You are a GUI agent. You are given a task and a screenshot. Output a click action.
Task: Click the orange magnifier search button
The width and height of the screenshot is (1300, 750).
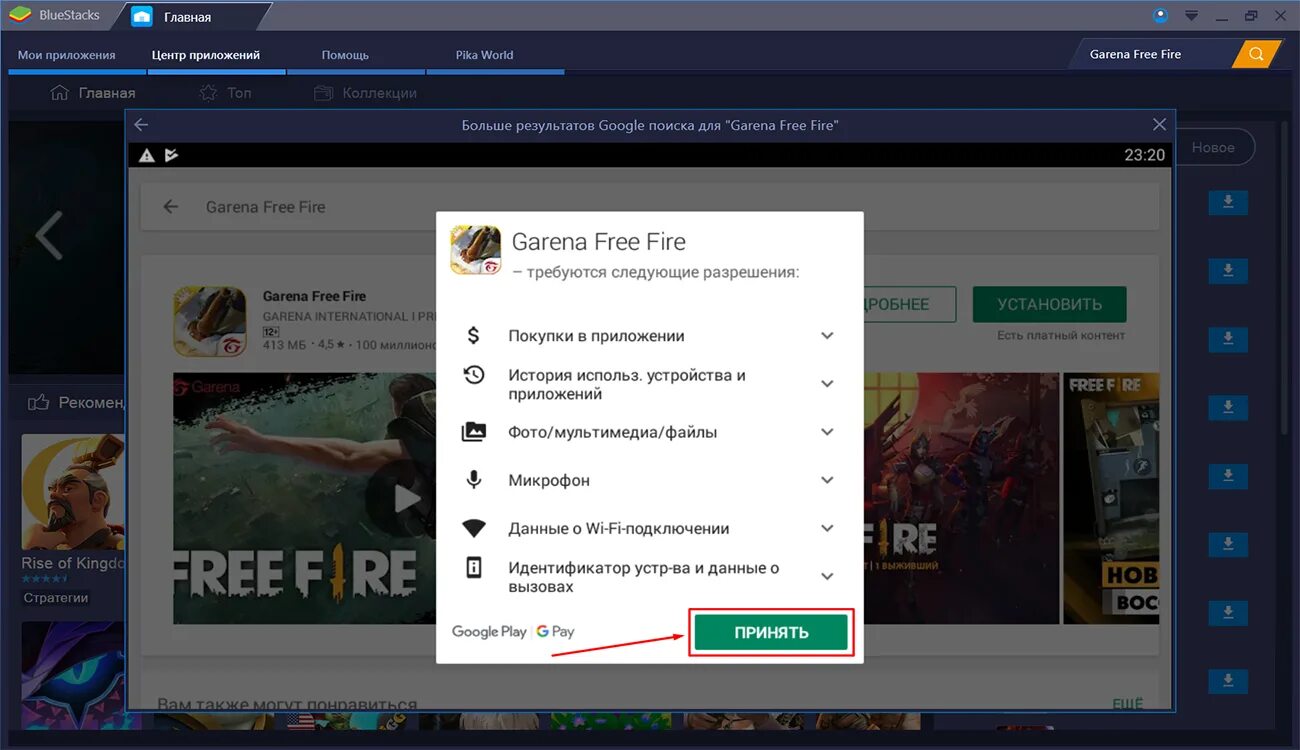point(1256,54)
